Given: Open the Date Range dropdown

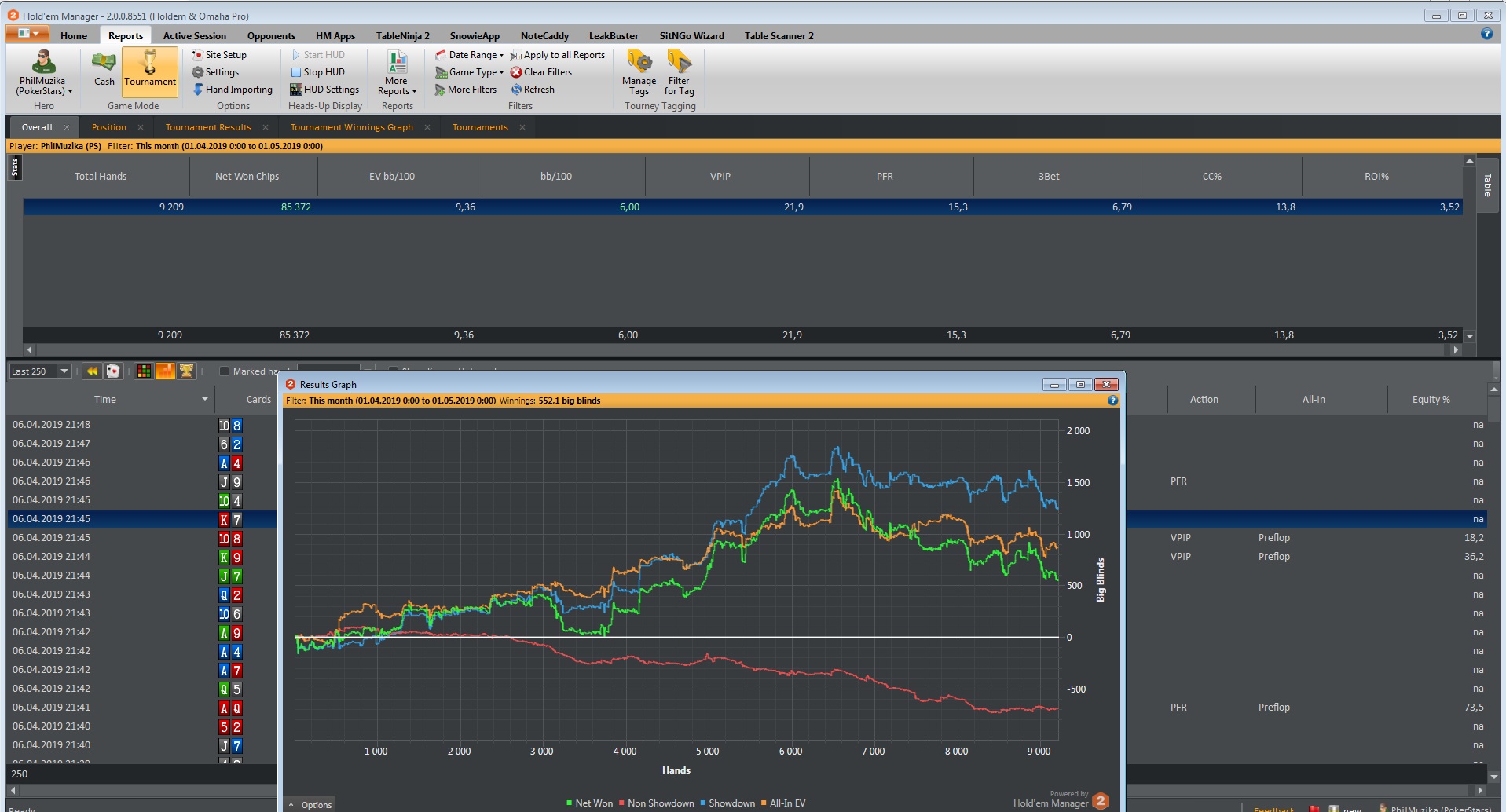Looking at the screenshot, I should click(x=469, y=55).
